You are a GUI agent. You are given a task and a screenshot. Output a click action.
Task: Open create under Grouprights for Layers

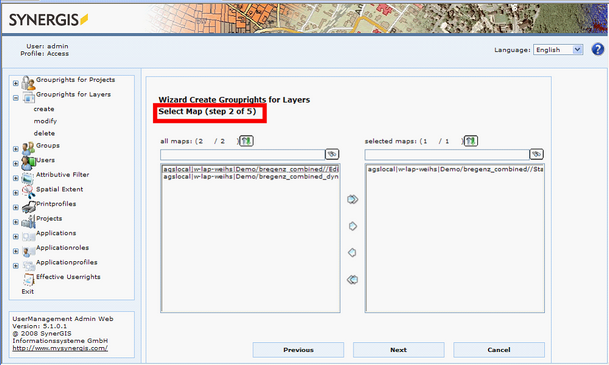(44, 109)
